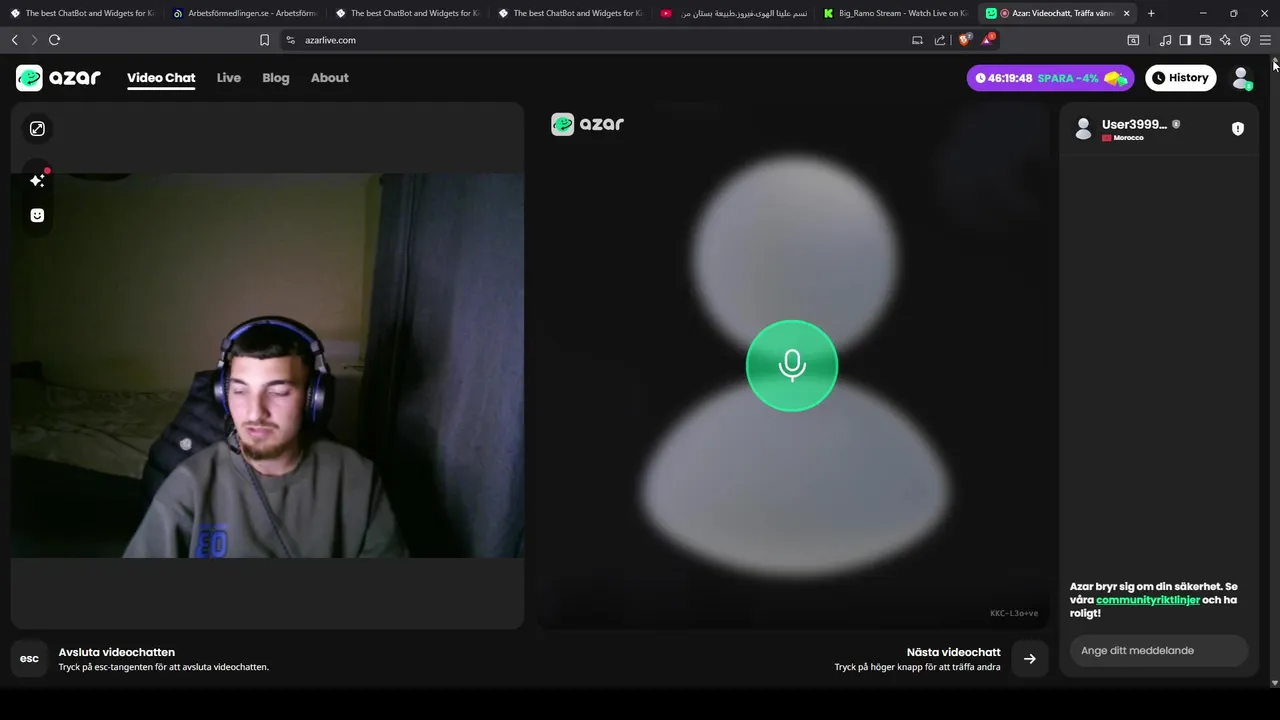Open the Brave Shields lion icon
The width and height of the screenshot is (1280, 720).
(965, 40)
